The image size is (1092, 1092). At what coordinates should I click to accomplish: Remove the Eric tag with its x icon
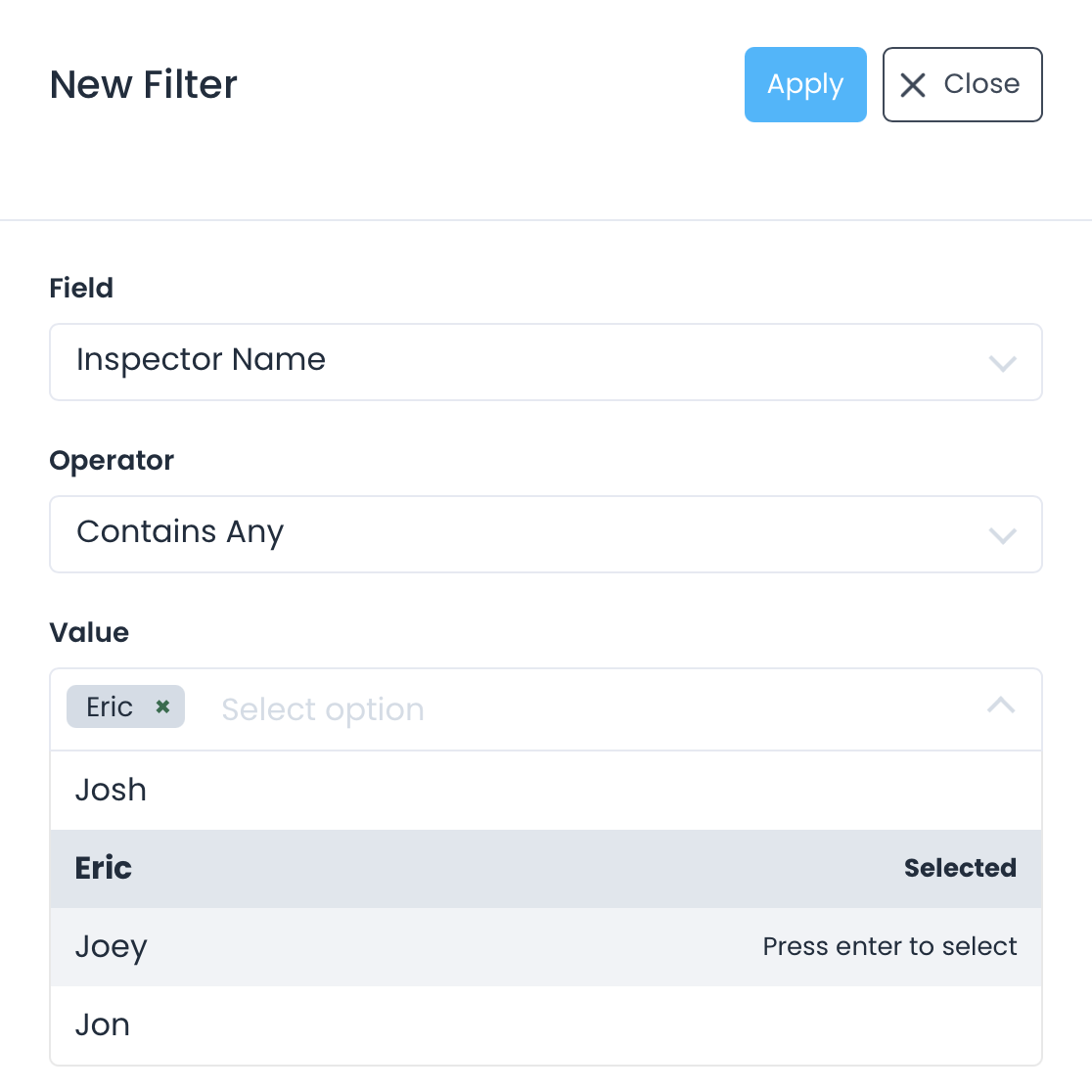point(163,706)
